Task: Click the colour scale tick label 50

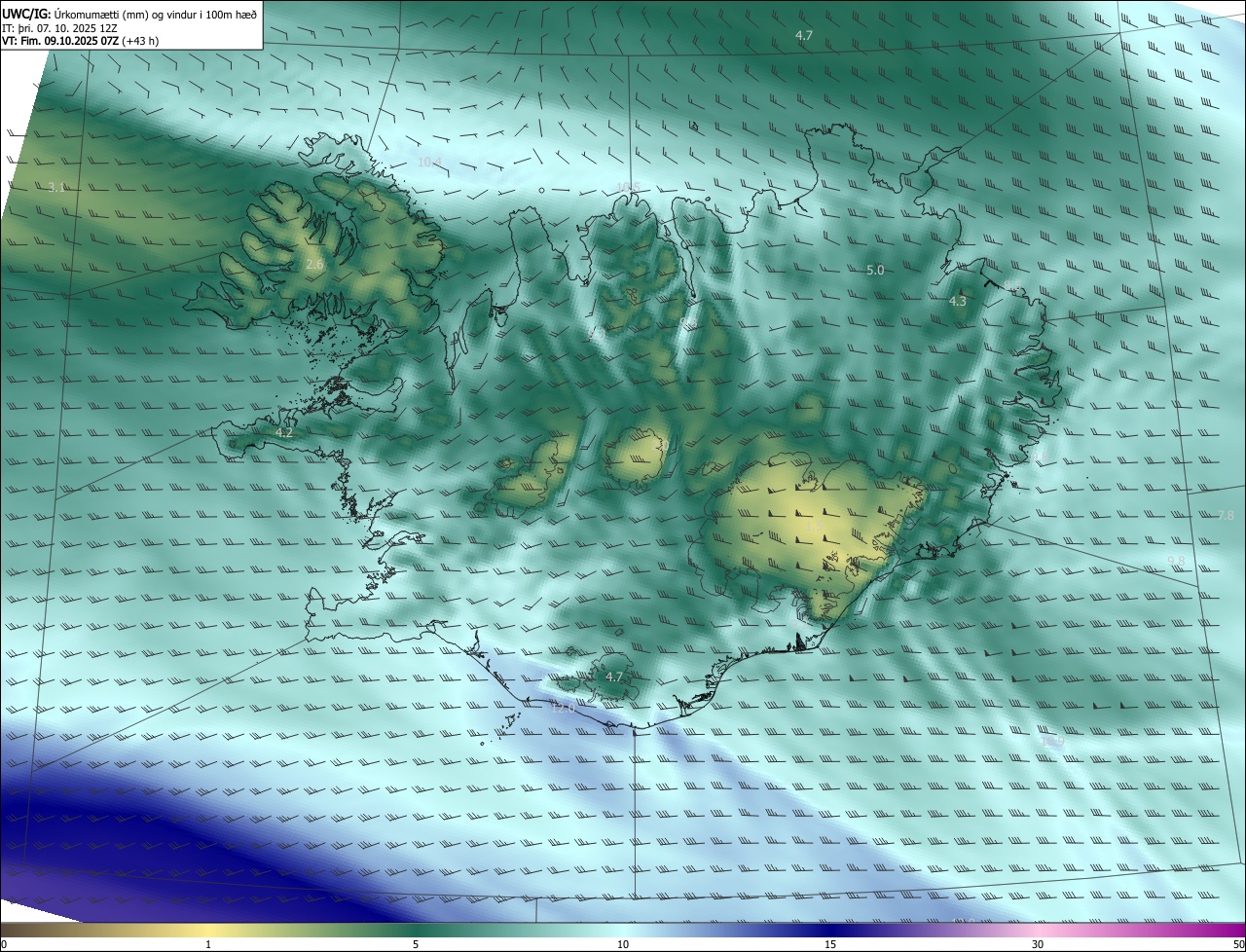Action: [x=1238, y=944]
